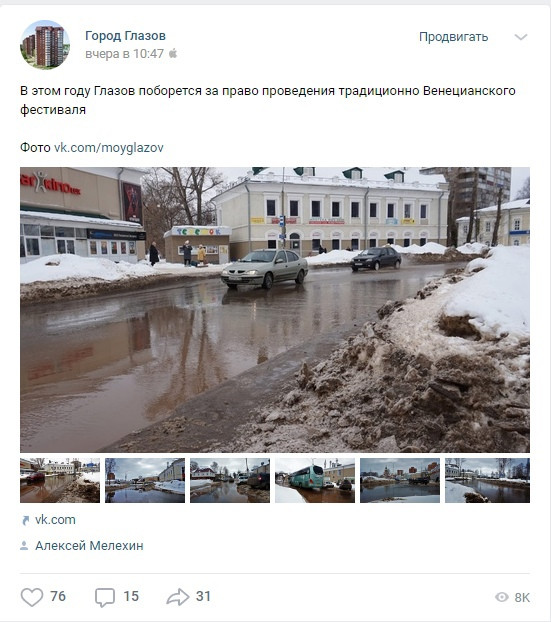This screenshot has width=551, height=622.
Task: Open the main flooded street photo
Action: tap(275, 310)
